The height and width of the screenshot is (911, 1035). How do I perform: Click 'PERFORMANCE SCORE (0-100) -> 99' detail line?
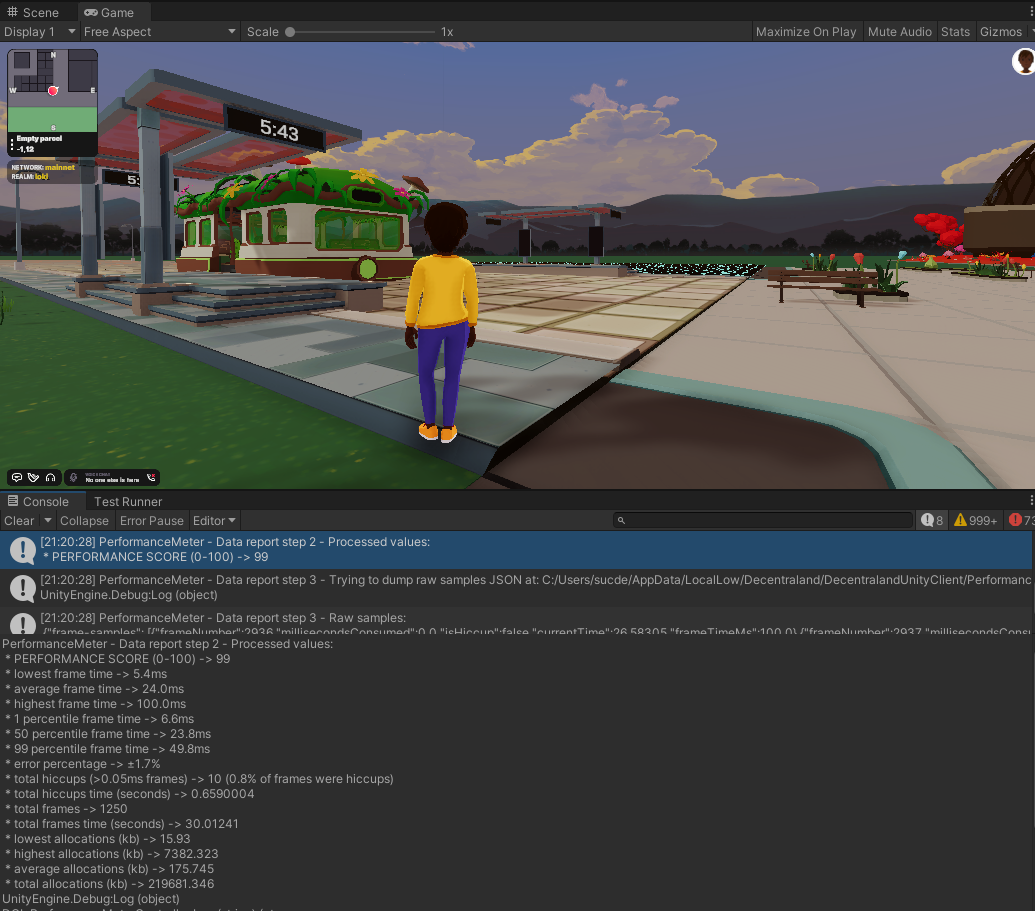point(117,659)
